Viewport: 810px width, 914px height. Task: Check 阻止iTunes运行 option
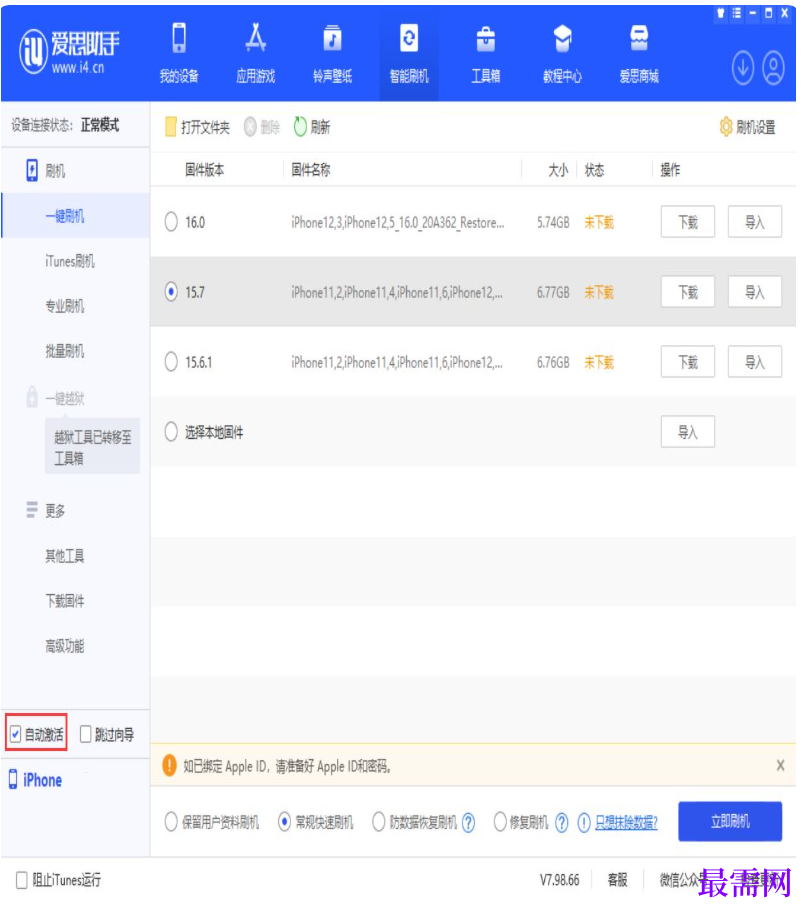[x=22, y=880]
